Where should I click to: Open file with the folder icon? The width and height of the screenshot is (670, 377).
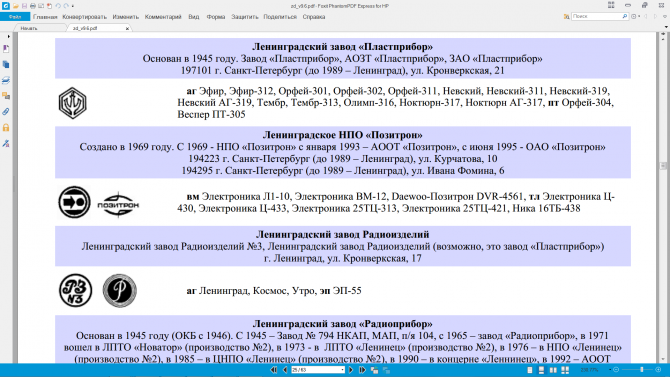pos(15,6)
